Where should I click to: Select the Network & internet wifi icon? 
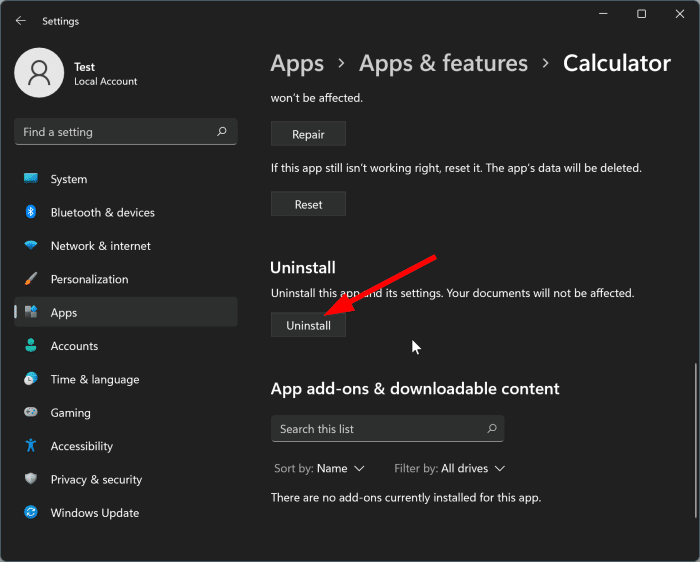pyautogui.click(x=31, y=246)
